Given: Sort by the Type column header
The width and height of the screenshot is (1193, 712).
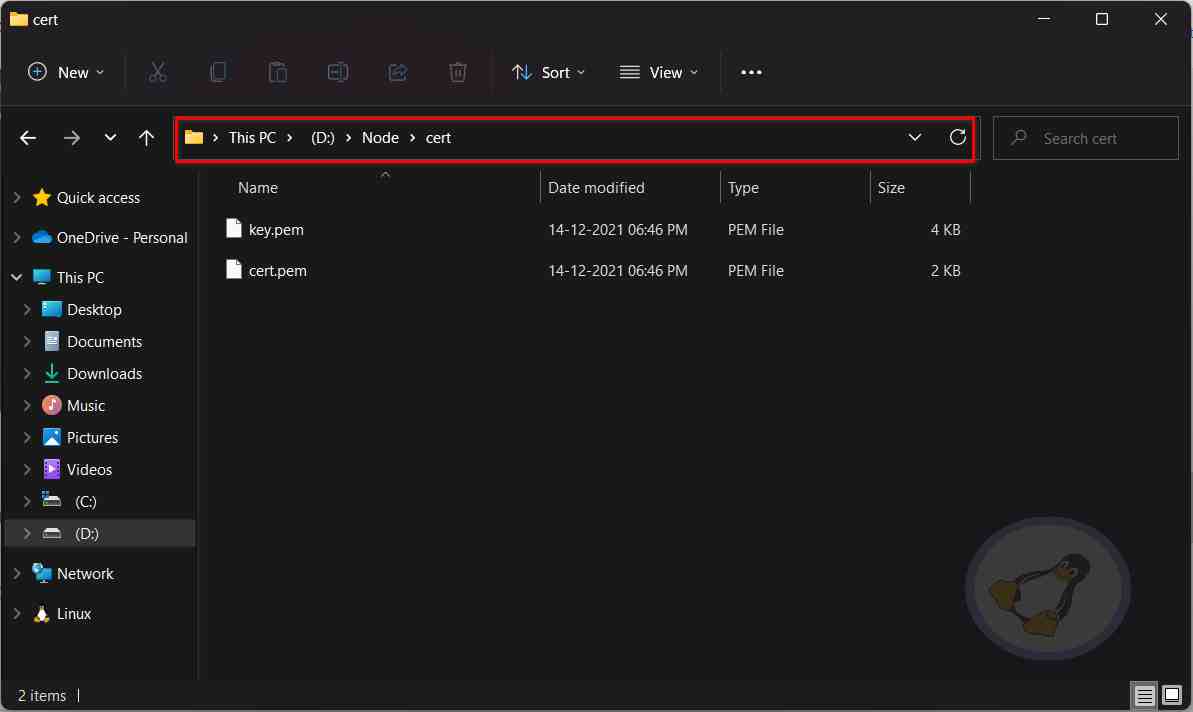Looking at the screenshot, I should coord(743,187).
